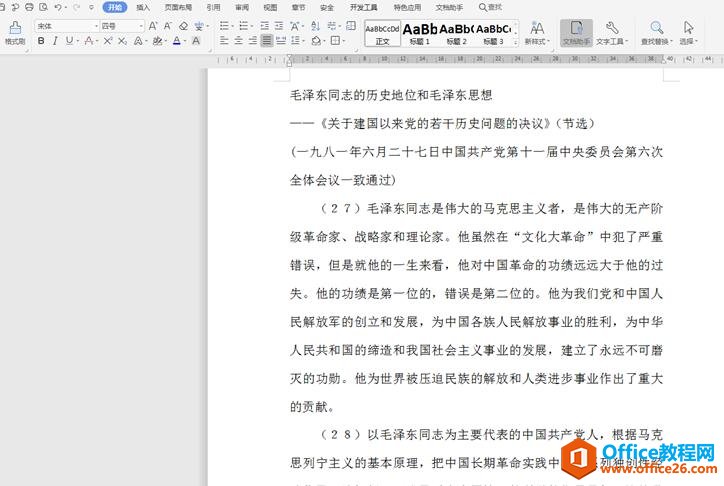
Task: Expand the paragraph shading fill dropdown
Action: (324, 41)
